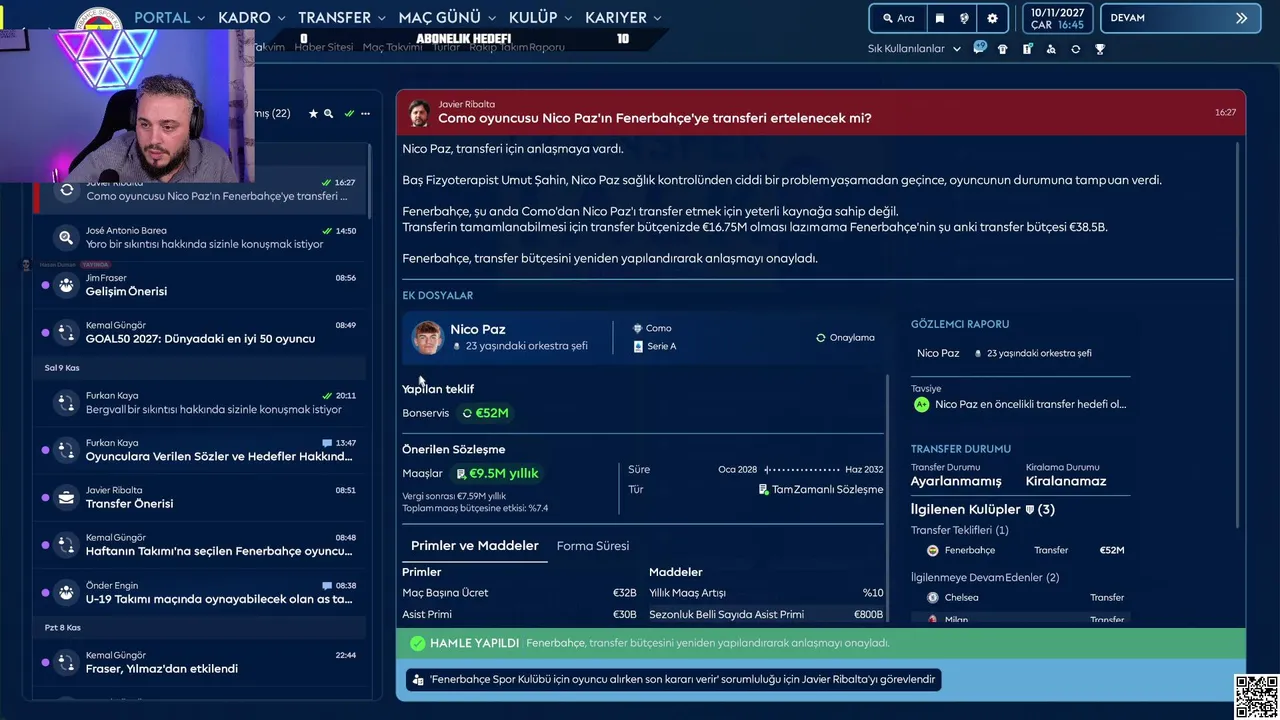The height and width of the screenshot is (720, 1280).
Task: Click the A+ recommendation badge
Action: point(921,405)
